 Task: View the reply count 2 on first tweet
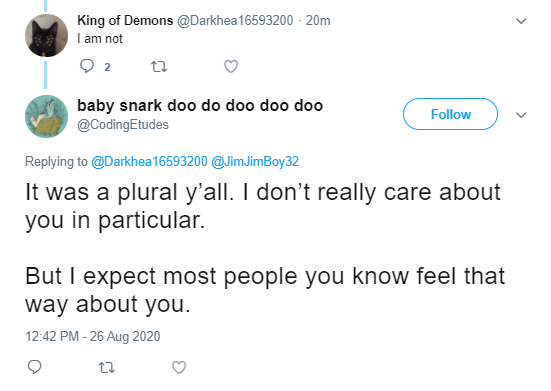107,67
